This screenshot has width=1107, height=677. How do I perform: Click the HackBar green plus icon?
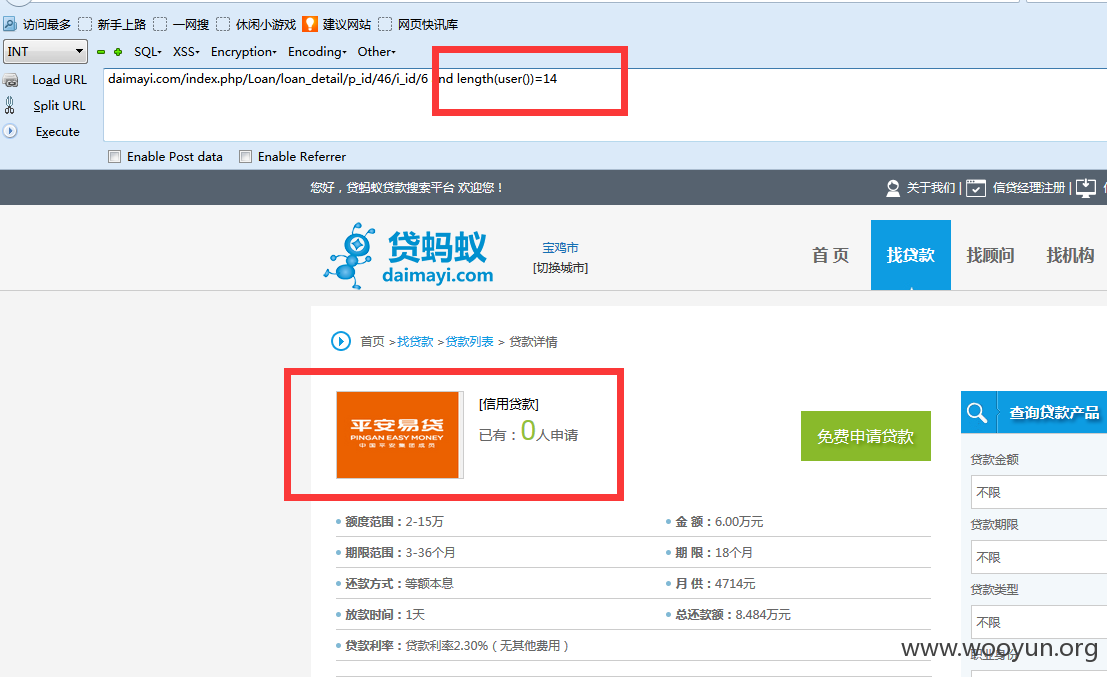[118, 52]
